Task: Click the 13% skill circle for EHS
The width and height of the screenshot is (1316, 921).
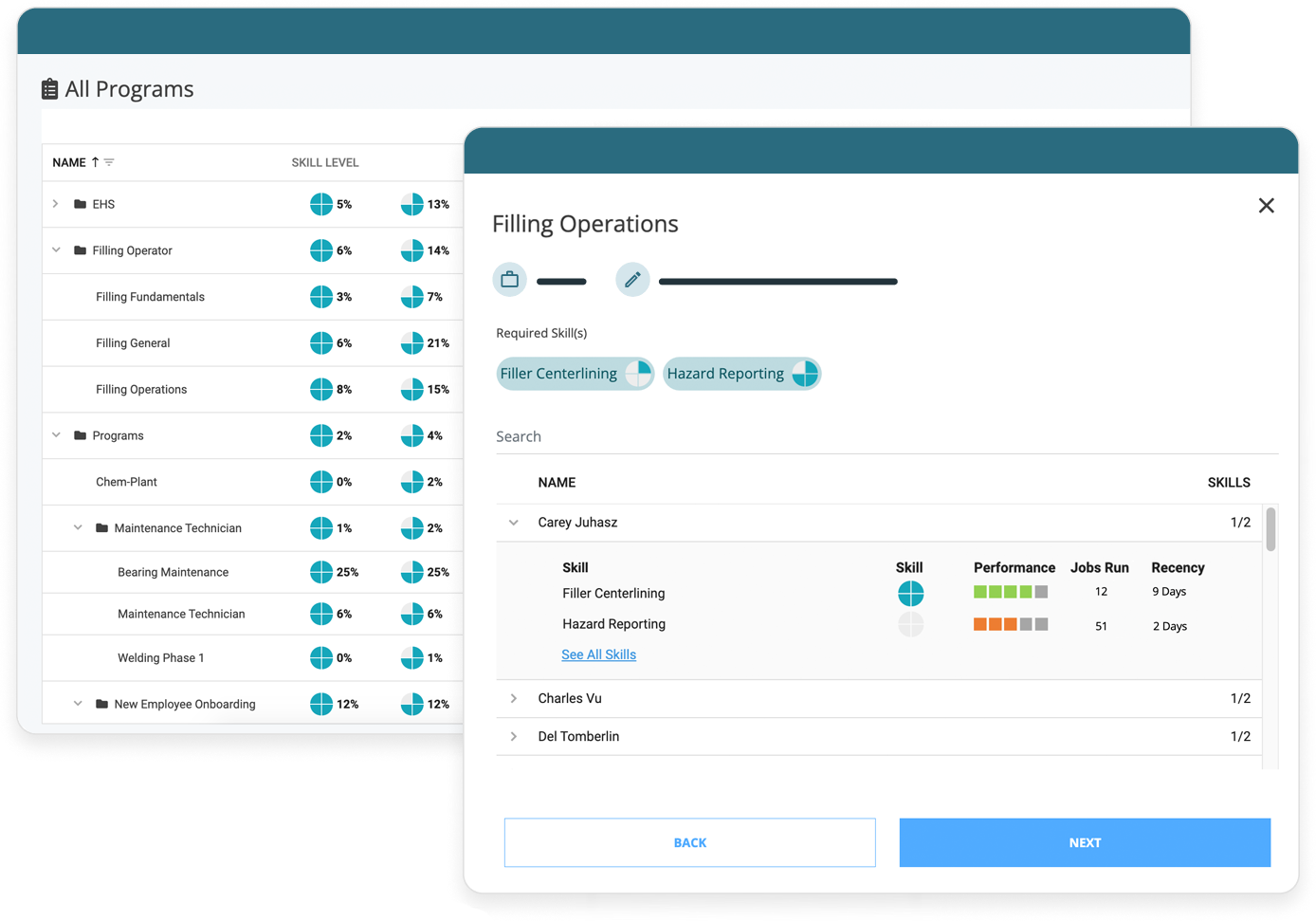Action: pos(411,204)
